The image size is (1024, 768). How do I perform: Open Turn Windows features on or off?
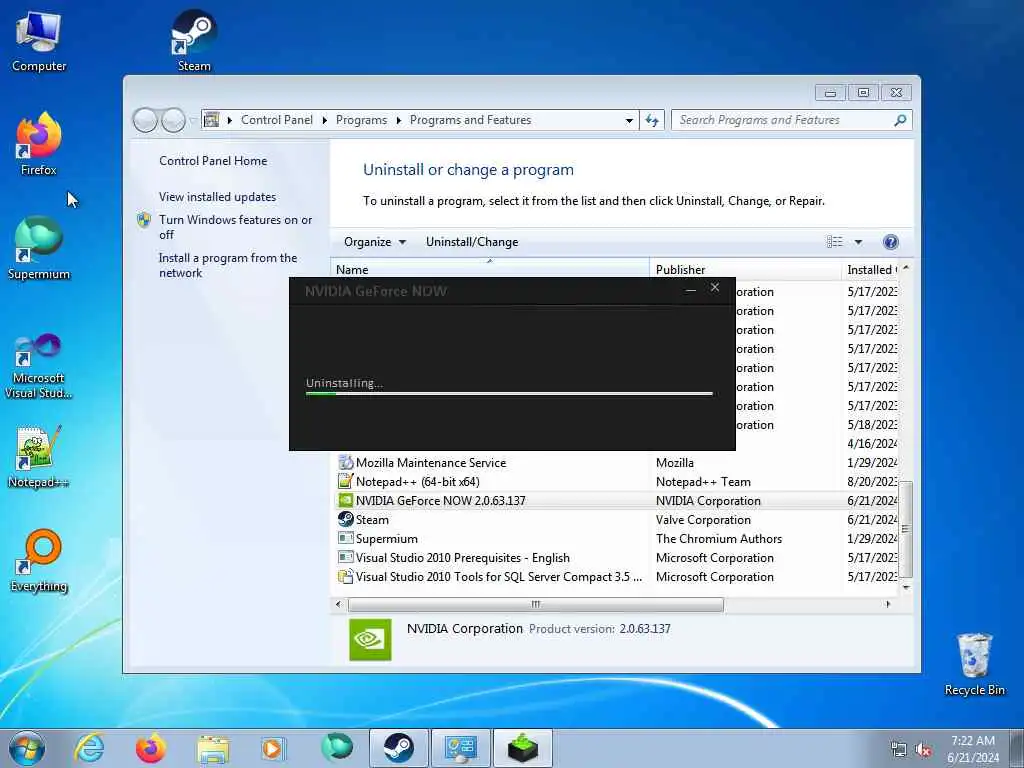click(x=235, y=227)
